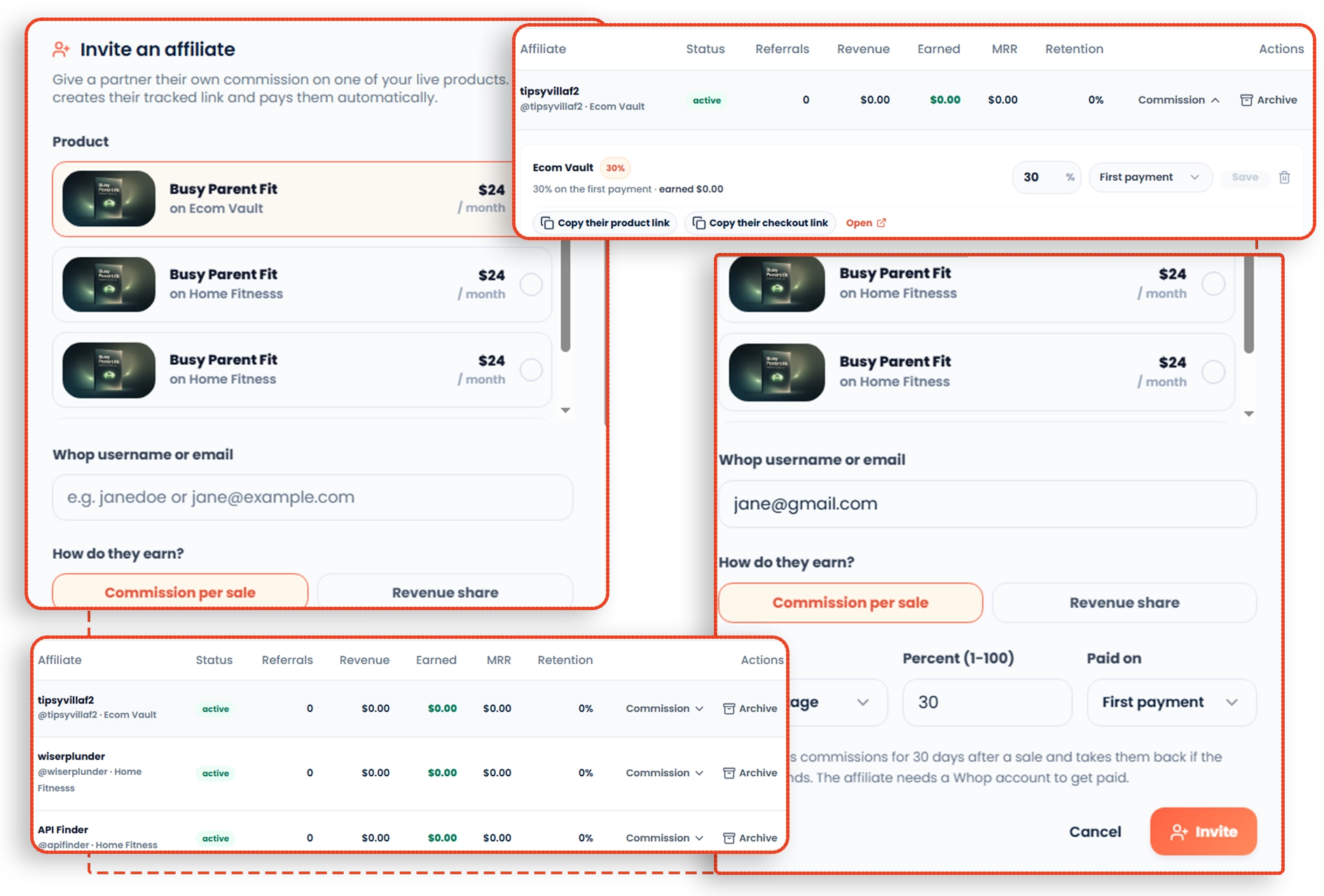Screen dimensions: 1324x896
Task: Choose Commission per sale in right panel
Action: pyautogui.click(x=850, y=602)
